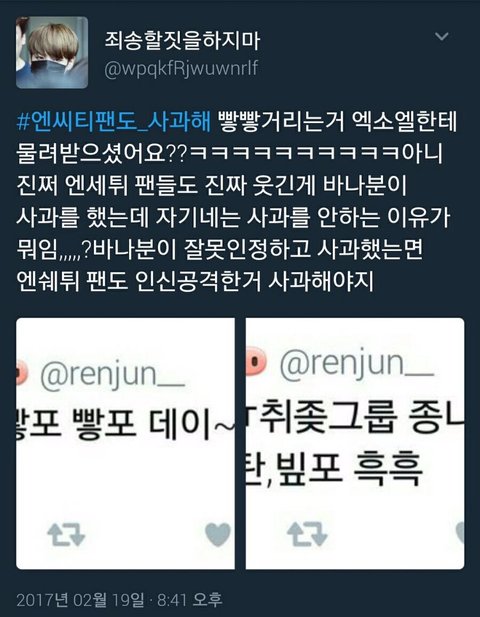This screenshot has width=480, height=617.
Task: Open tweet timestamp 2017년 02월 19일
Action: pos(80,600)
